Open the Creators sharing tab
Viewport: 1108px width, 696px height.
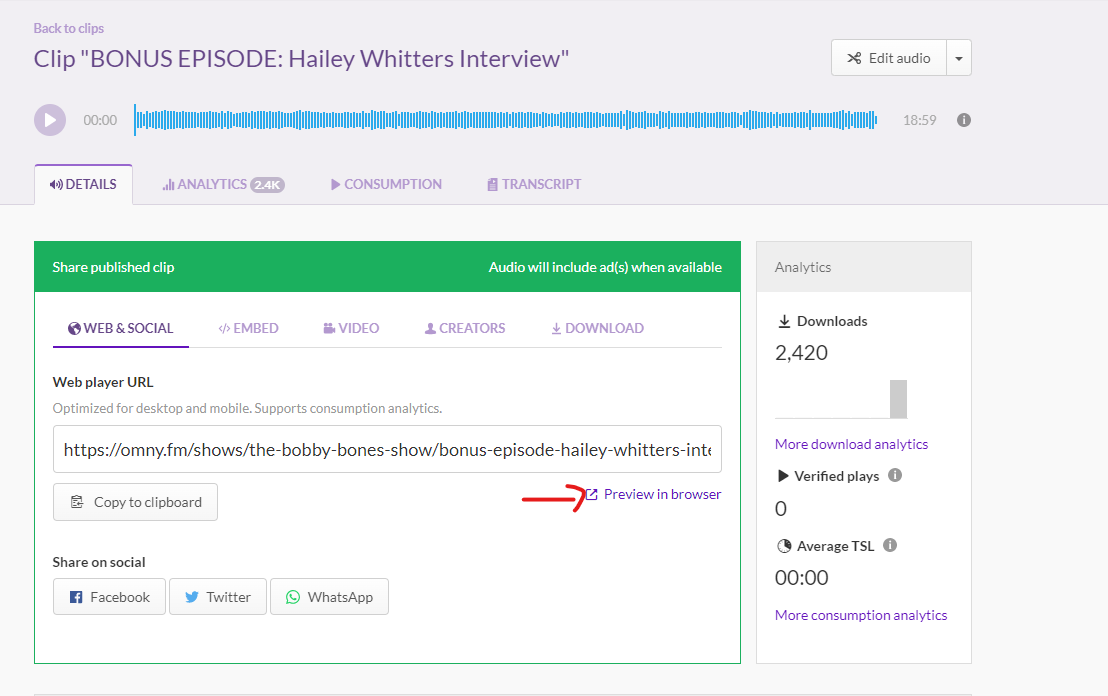tap(465, 328)
